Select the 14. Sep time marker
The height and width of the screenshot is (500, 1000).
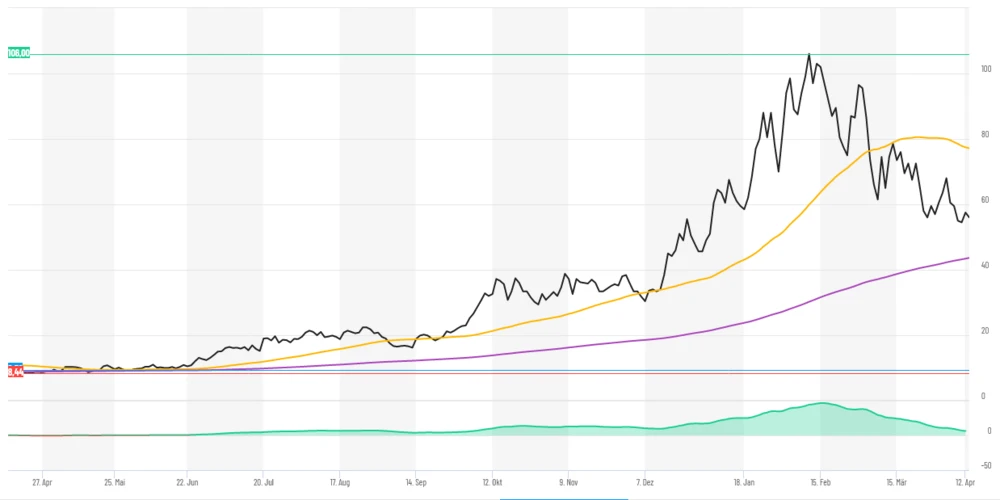click(415, 480)
